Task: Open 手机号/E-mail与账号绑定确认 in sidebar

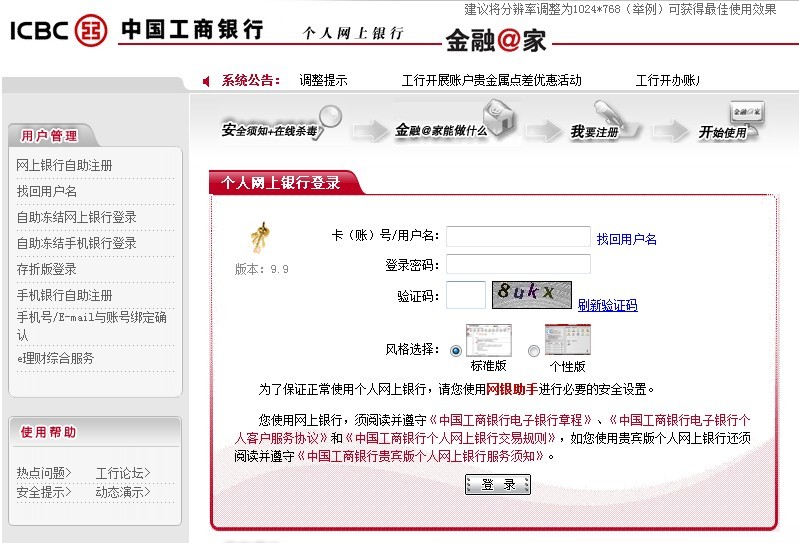Action: (92, 326)
